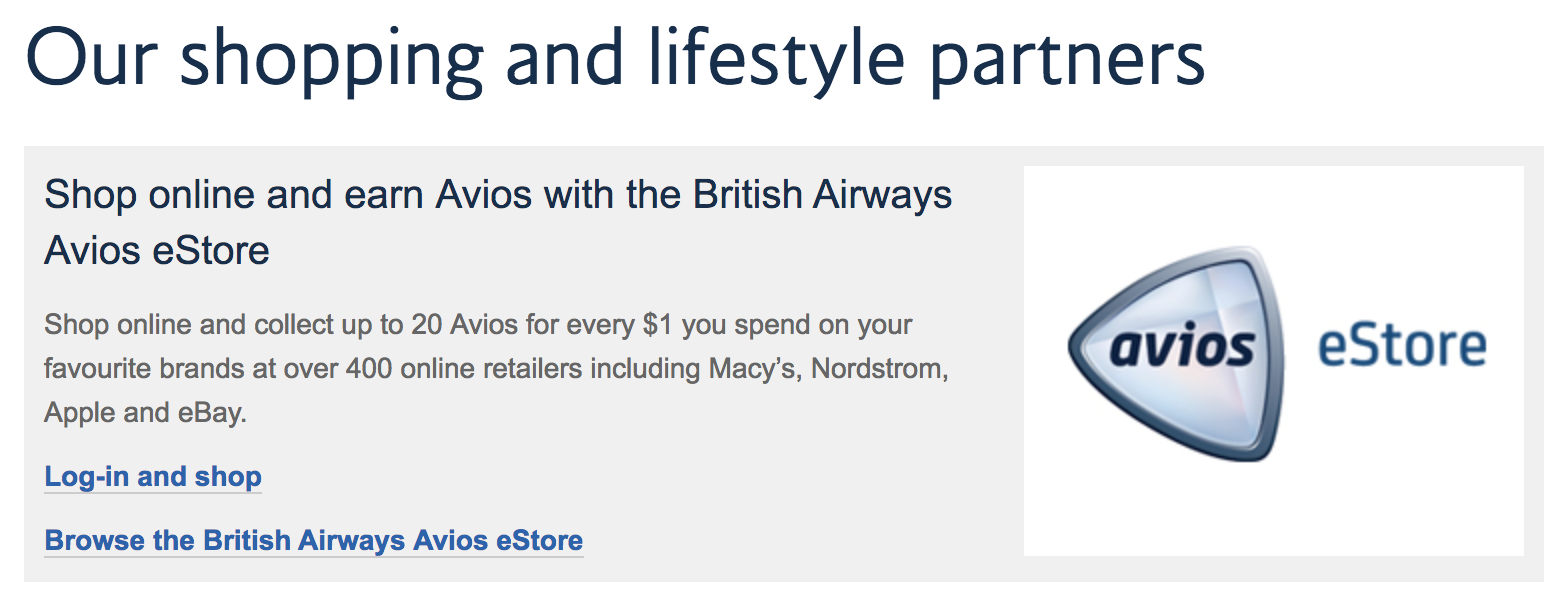The width and height of the screenshot is (1566, 602).
Task: Click 'Apple and eBay' text line
Action: (145, 413)
